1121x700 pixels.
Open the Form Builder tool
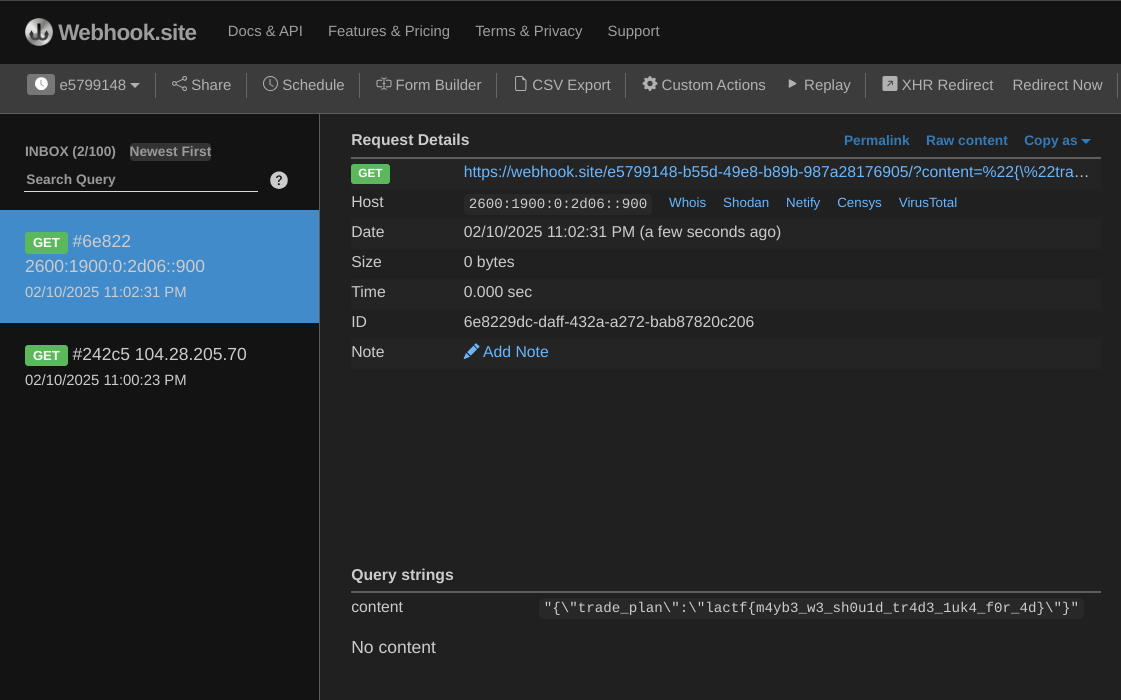click(x=428, y=85)
